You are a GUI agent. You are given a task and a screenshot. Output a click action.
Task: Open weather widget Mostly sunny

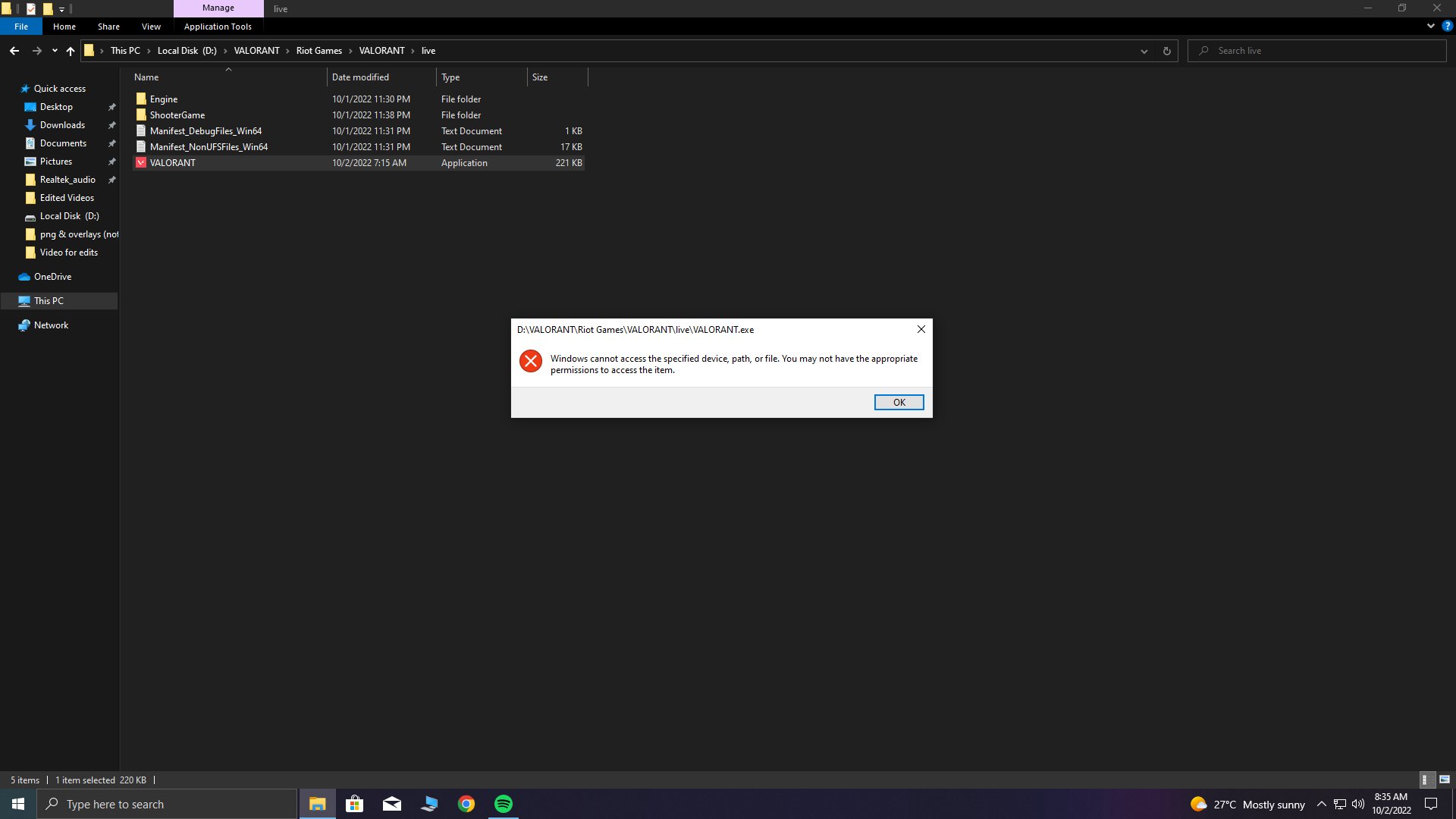point(1247,804)
